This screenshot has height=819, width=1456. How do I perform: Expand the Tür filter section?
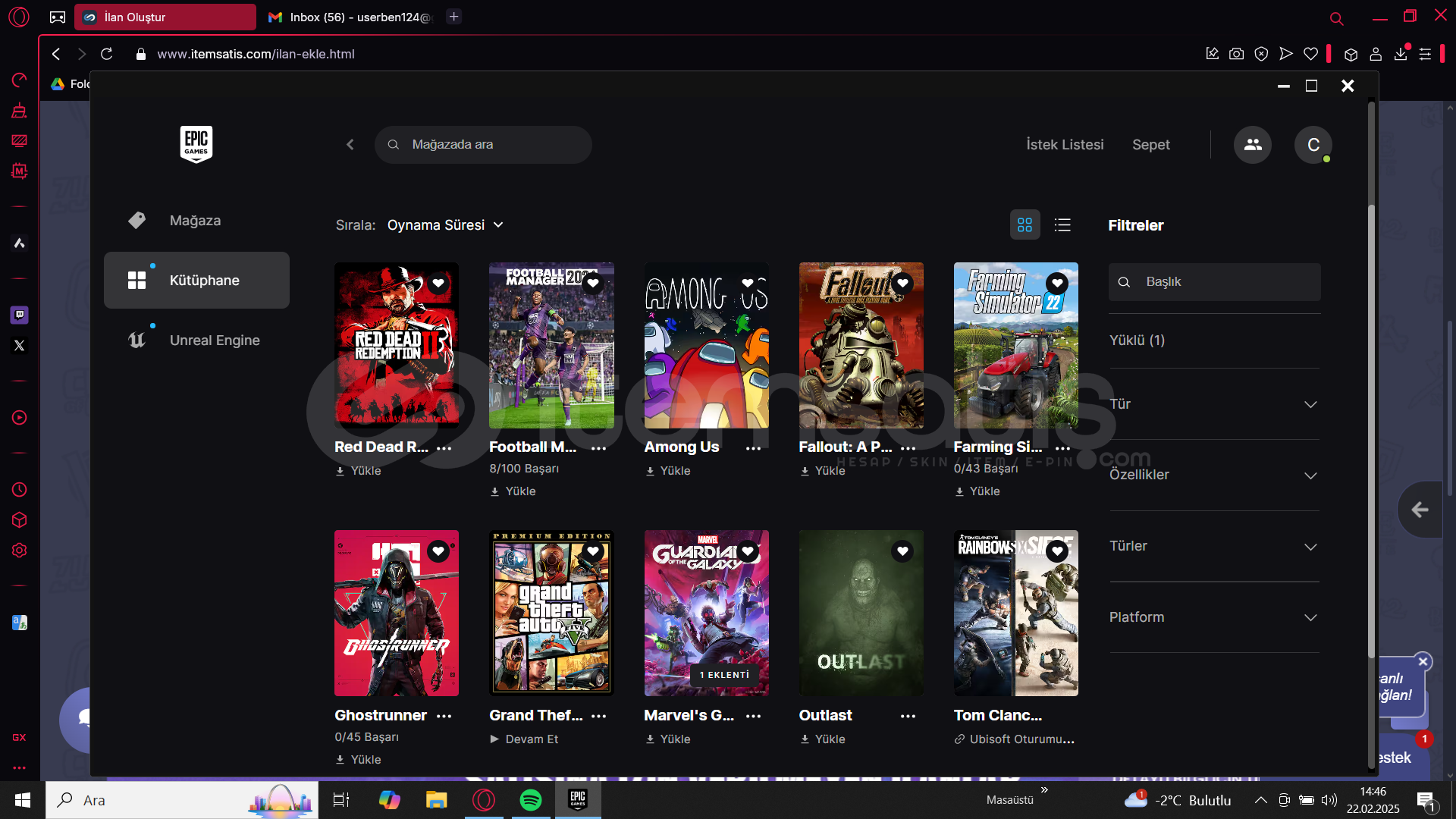click(1213, 404)
